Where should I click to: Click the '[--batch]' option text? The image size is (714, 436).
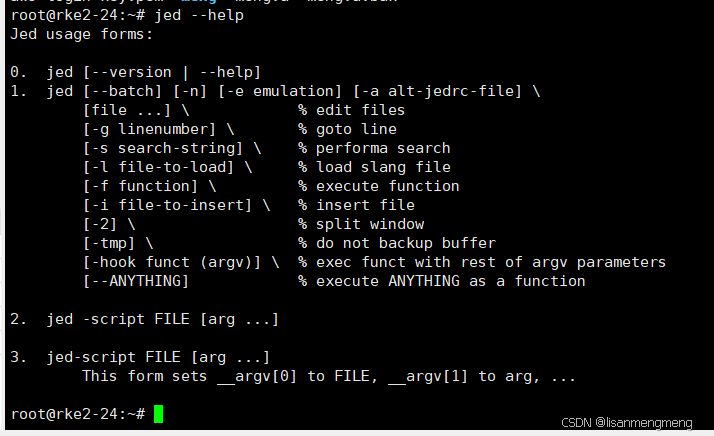122,92
